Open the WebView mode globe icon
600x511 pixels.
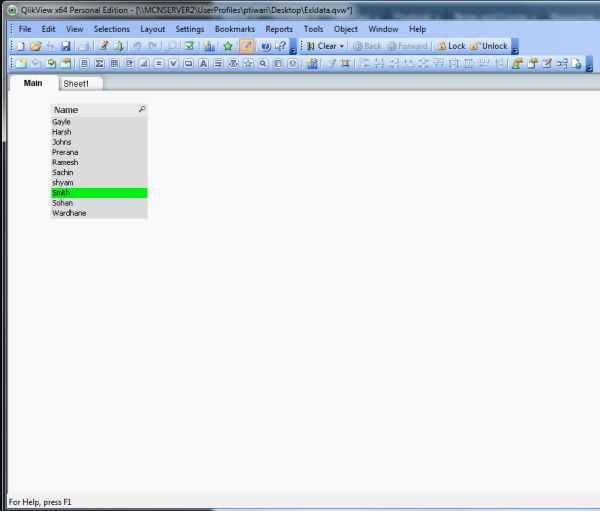pos(576,64)
